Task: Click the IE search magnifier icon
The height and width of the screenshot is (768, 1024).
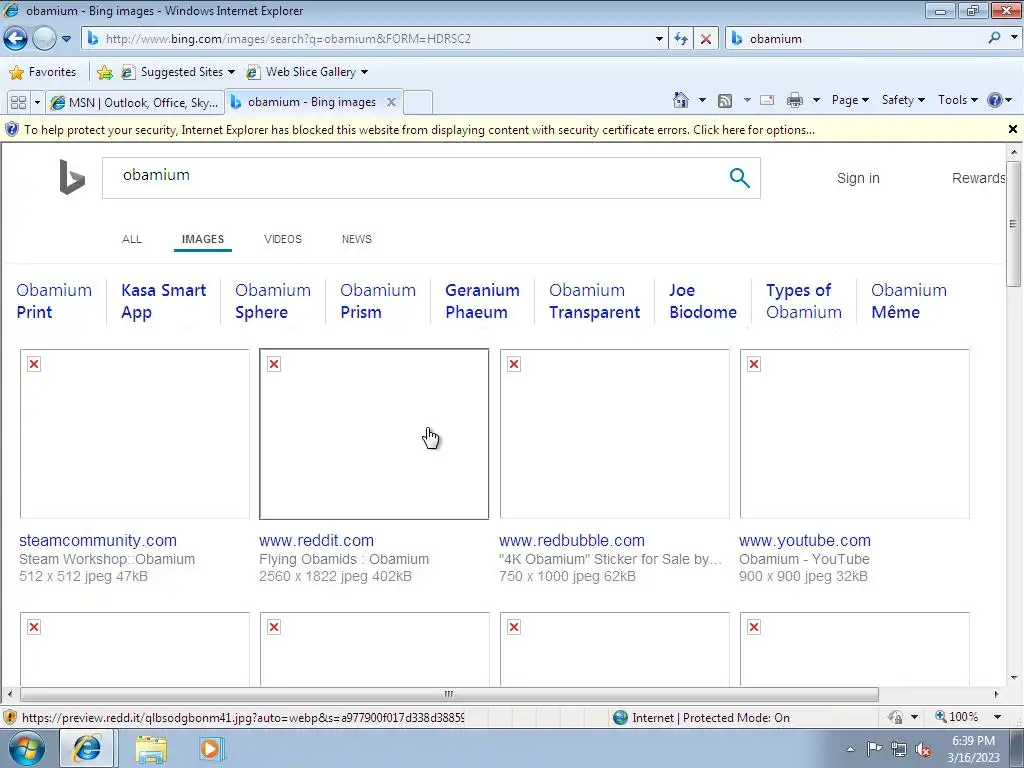Action: 995,38
